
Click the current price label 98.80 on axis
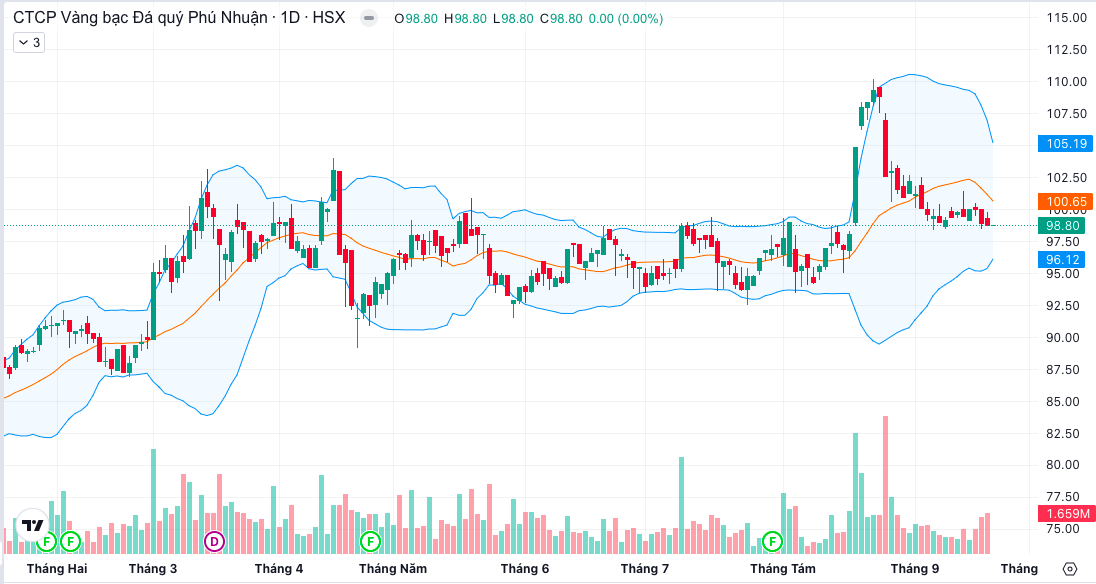[1061, 226]
